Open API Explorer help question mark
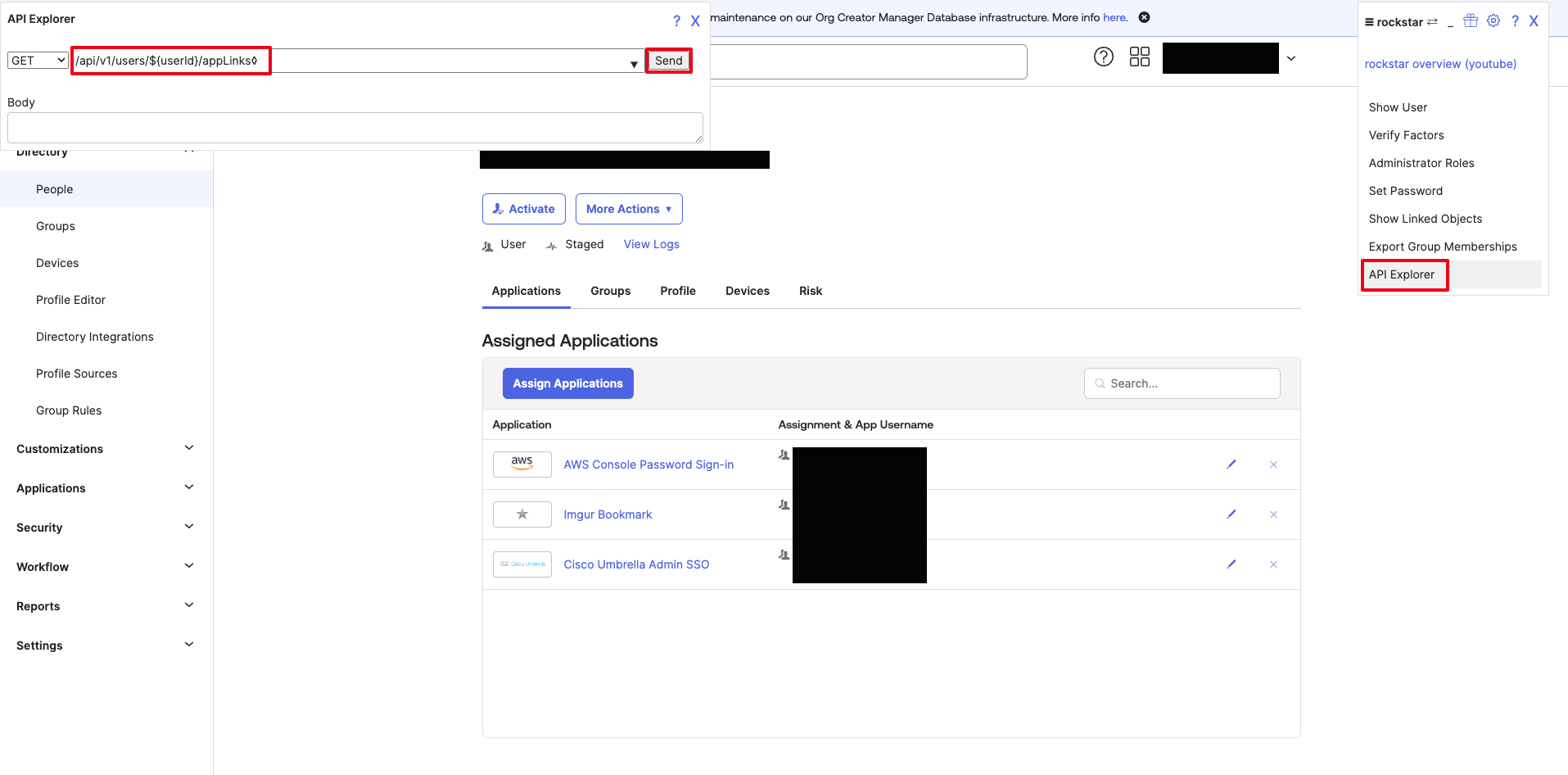Image resolution: width=1568 pixels, height=775 pixels. (676, 21)
